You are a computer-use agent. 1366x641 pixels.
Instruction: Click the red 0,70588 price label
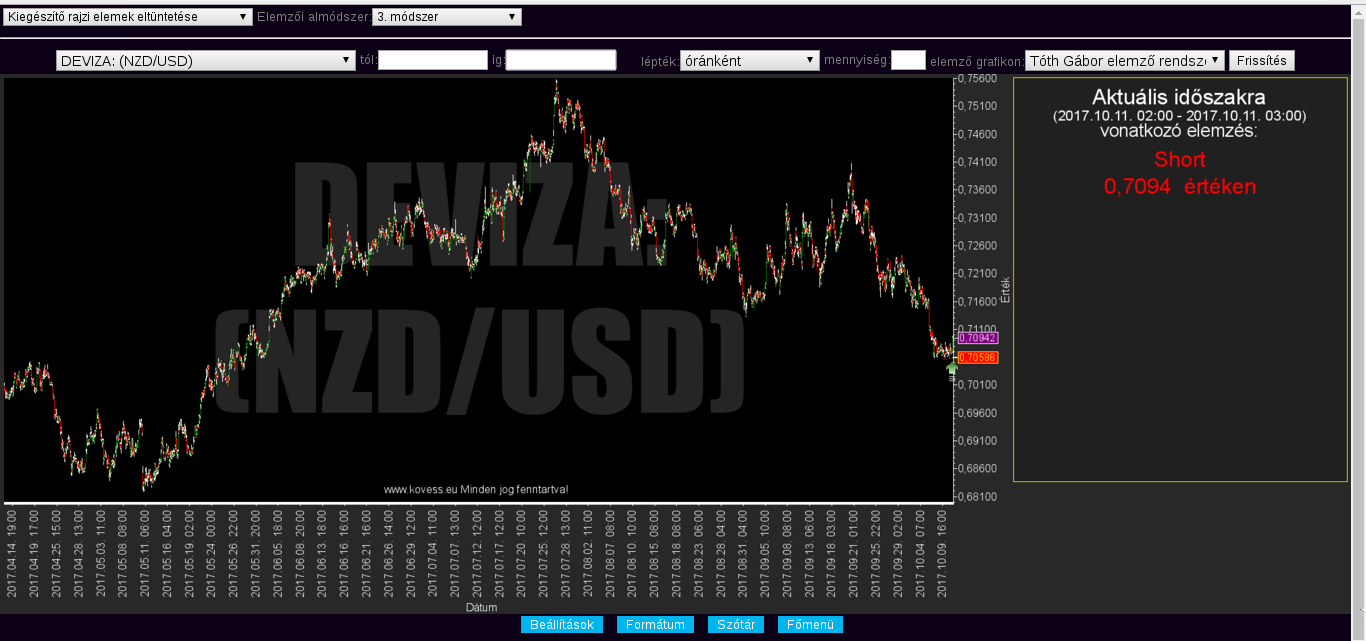tap(977, 357)
